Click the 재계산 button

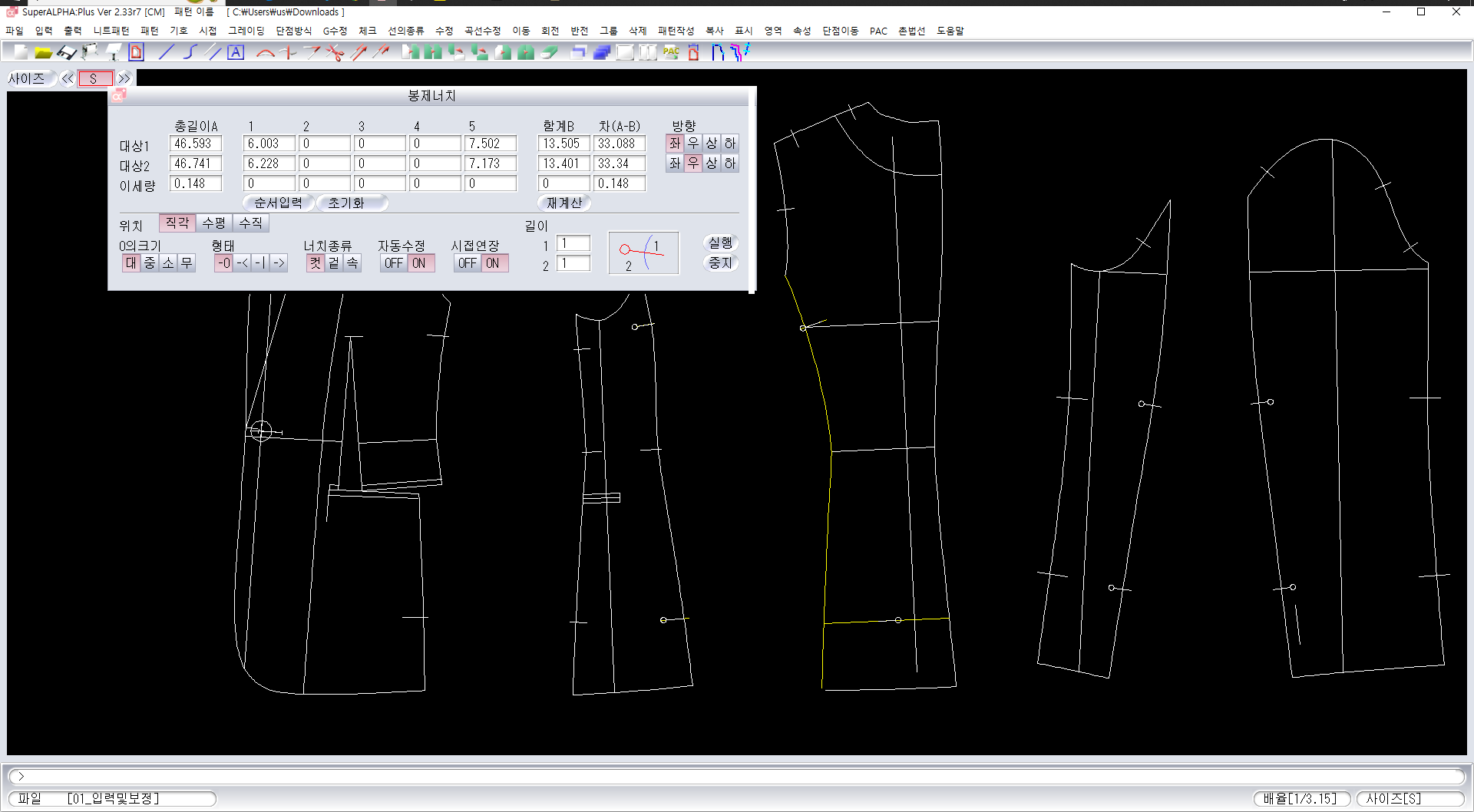pyautogui.click(x=564, y=203)
